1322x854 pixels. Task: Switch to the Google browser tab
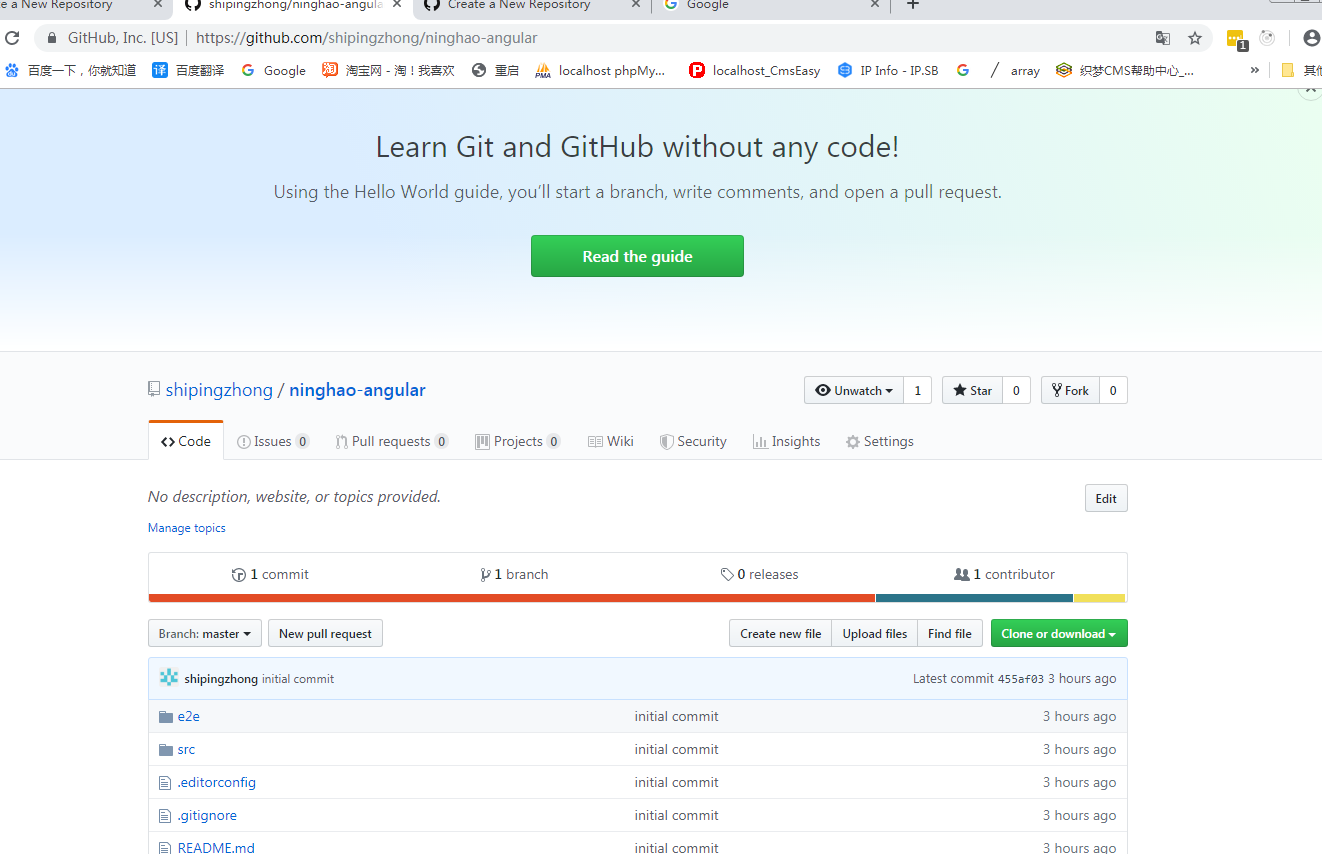click(768, 5)
